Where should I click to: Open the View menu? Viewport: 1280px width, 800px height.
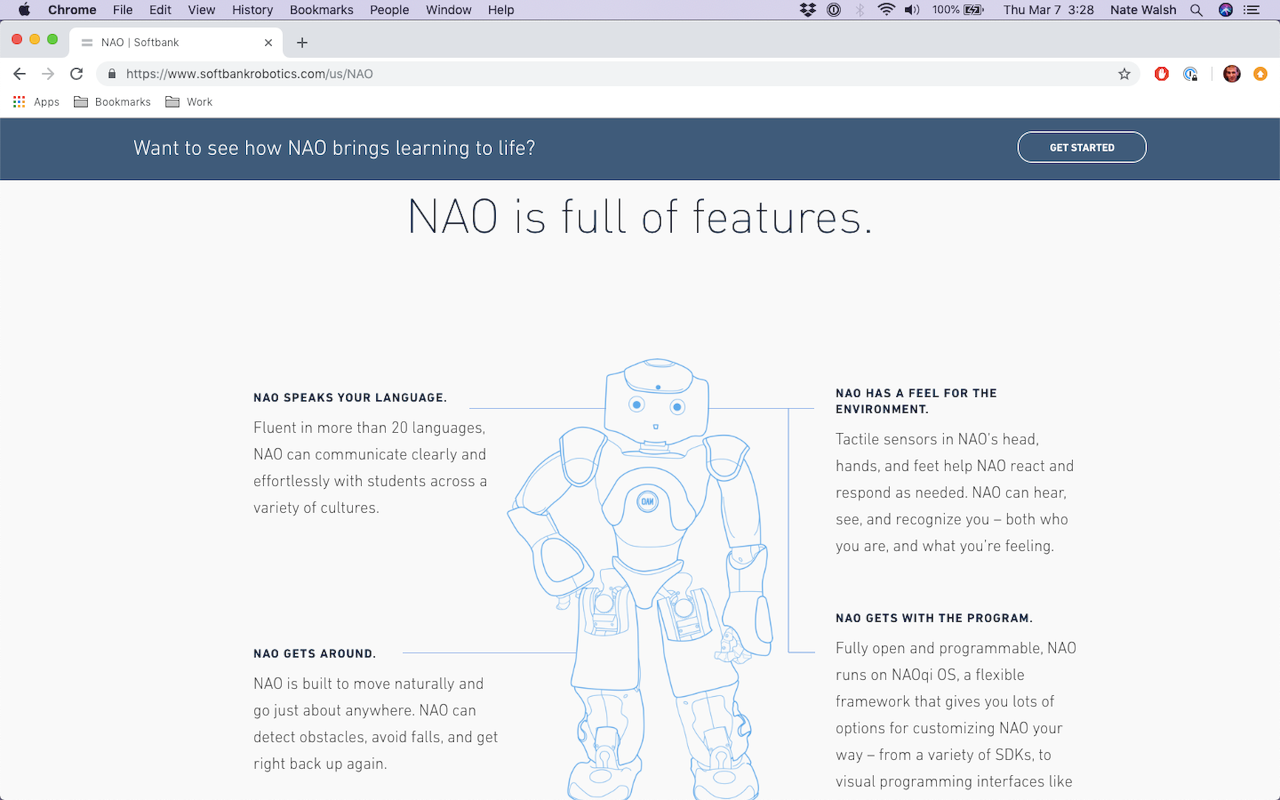[202, 10]
